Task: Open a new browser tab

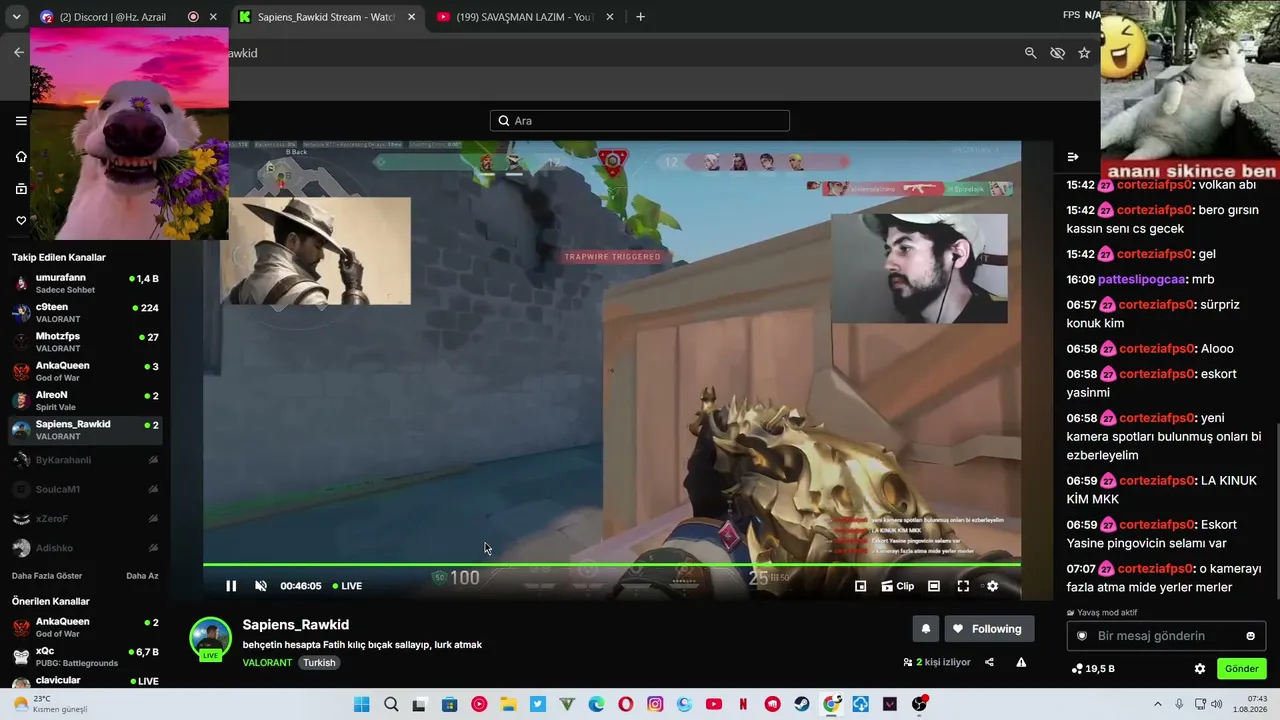Action: click(640, 17)
